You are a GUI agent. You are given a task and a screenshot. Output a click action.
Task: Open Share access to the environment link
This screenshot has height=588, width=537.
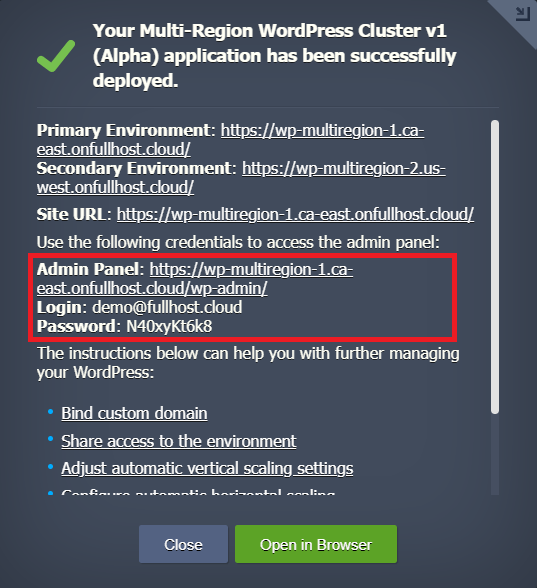coord(179,441)
